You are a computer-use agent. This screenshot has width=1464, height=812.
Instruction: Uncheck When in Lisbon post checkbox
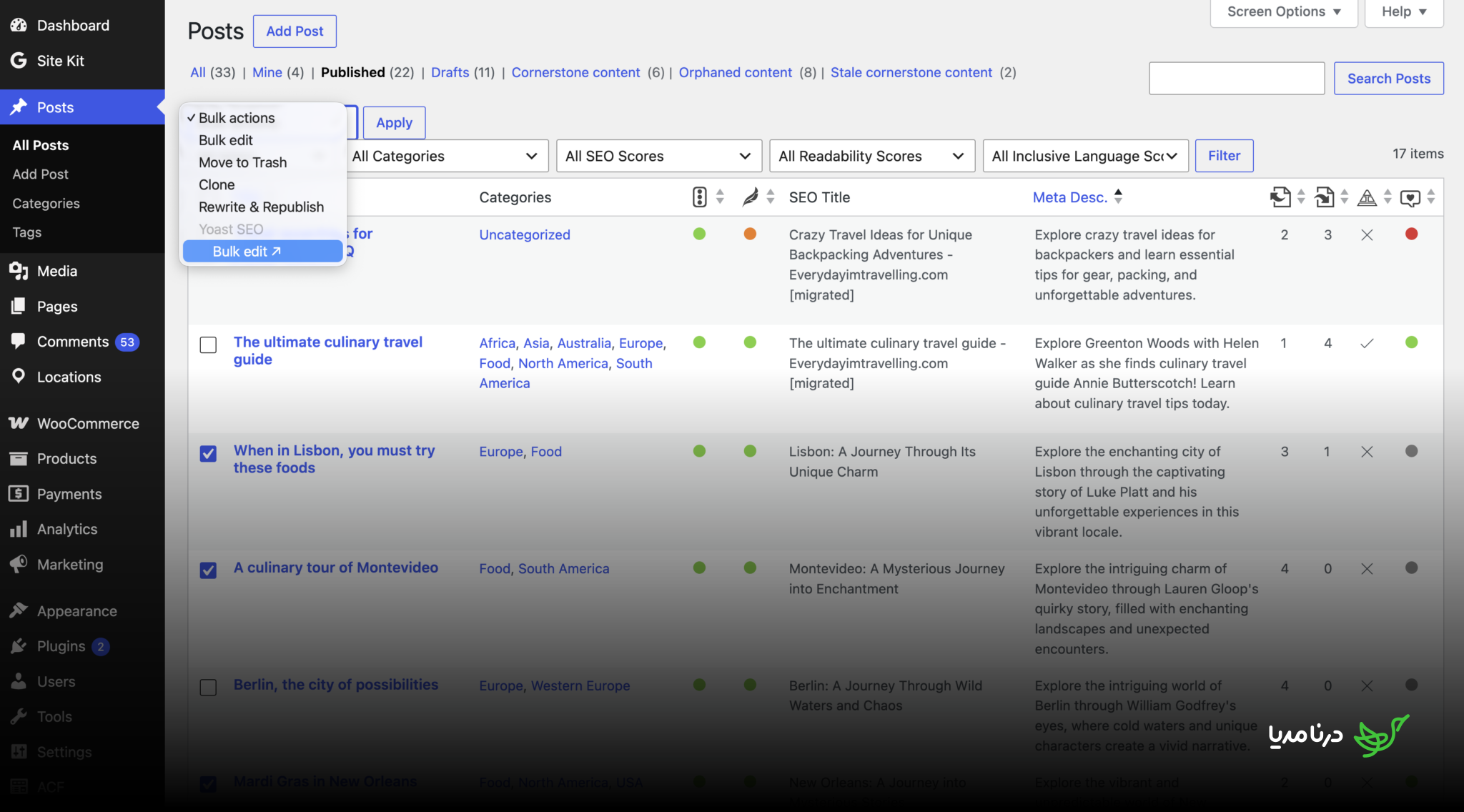[208, 454]
